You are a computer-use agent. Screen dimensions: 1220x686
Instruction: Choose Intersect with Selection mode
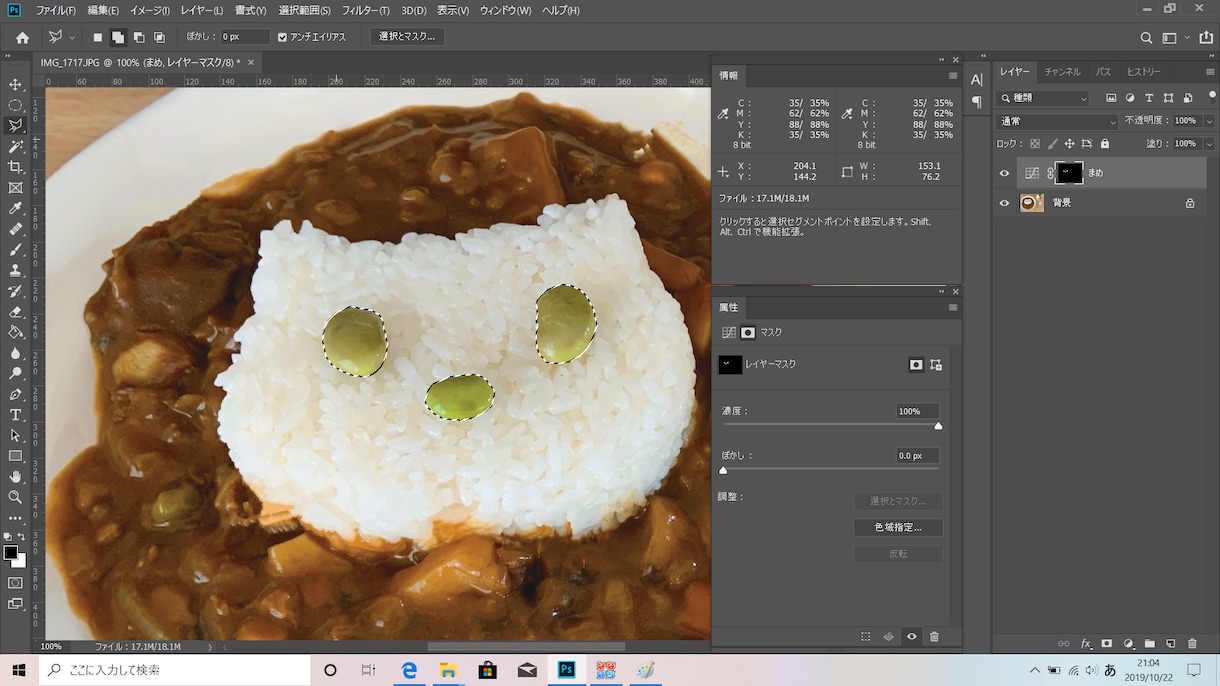(159, 37)
